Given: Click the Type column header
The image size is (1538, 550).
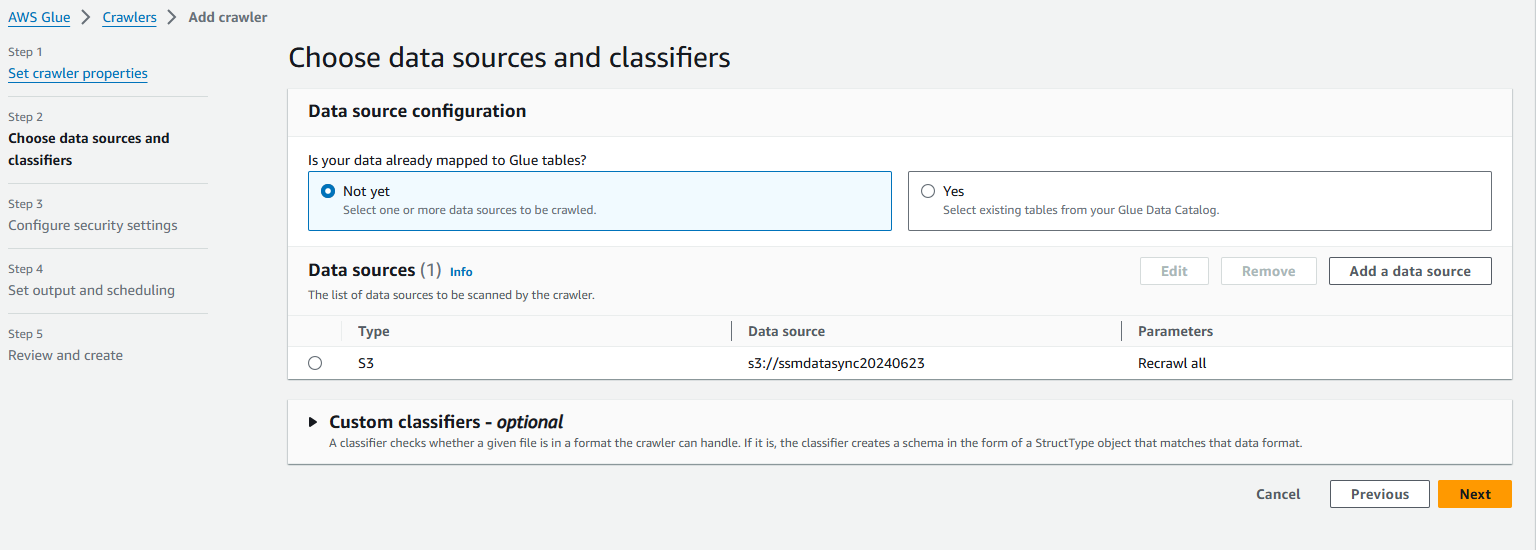Looking at the screenshot, I should pyautogui.click(x=374, y=331).
